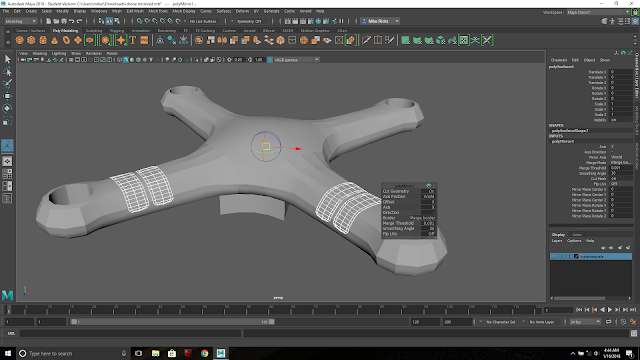Open the Mesh Tools menu

click(158, 11)
